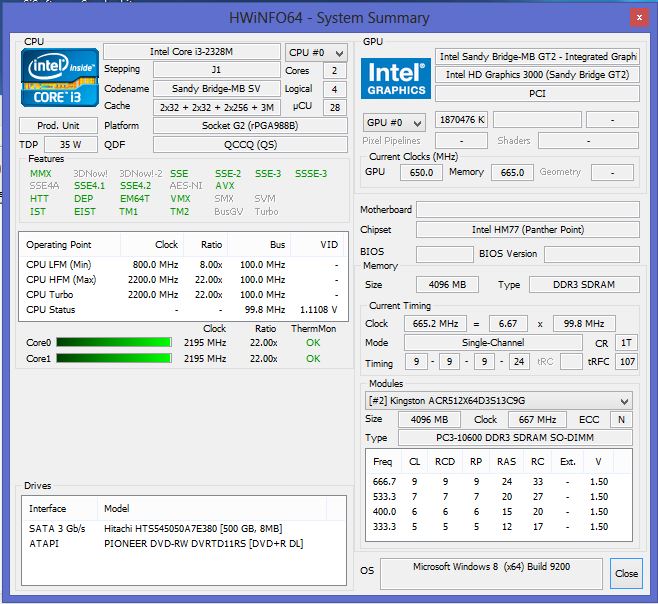Open the GPU #0 selector dropdown

(x=394, y=123)
